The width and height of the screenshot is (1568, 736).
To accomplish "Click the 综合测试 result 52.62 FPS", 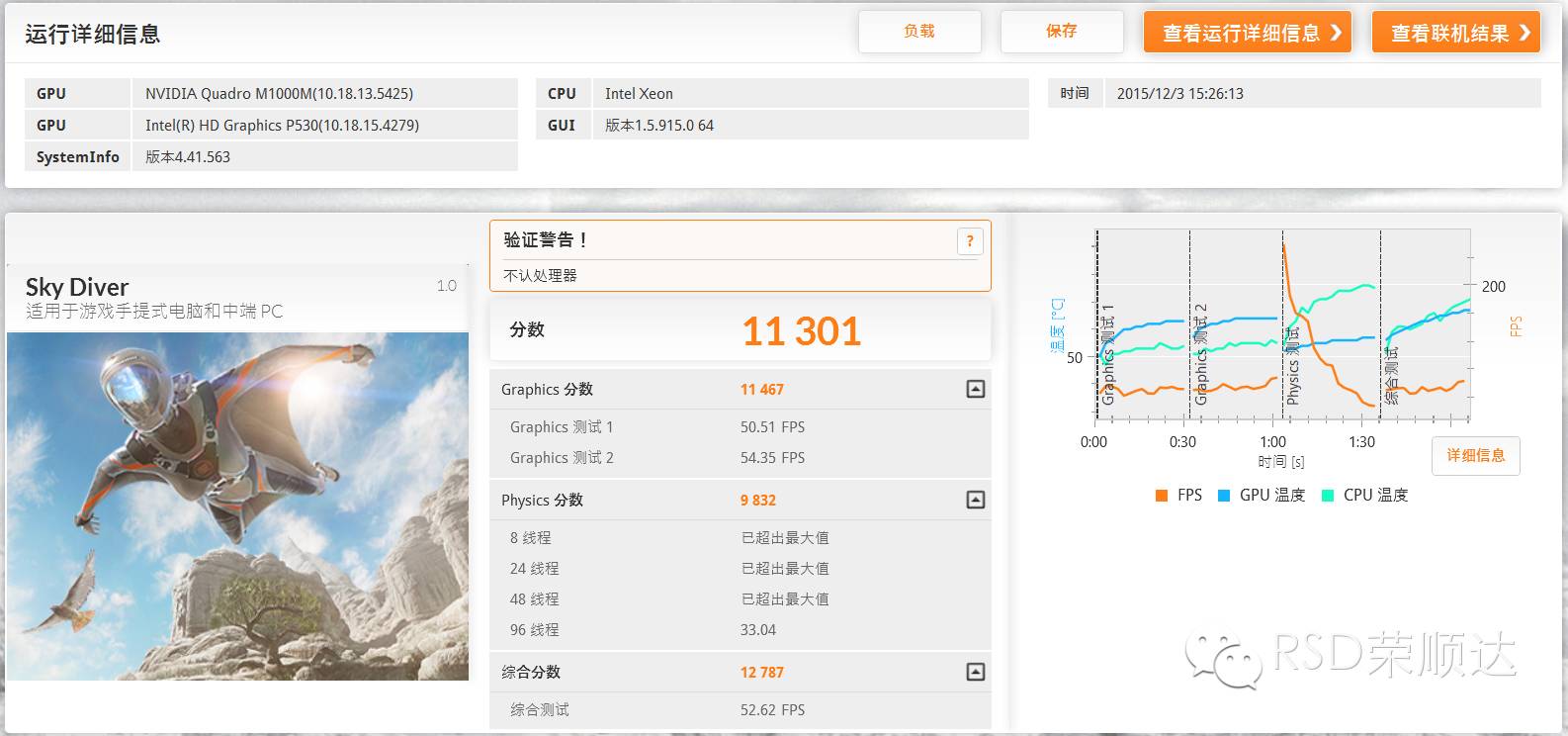I will pyautogui.click(x=773, y=710).
